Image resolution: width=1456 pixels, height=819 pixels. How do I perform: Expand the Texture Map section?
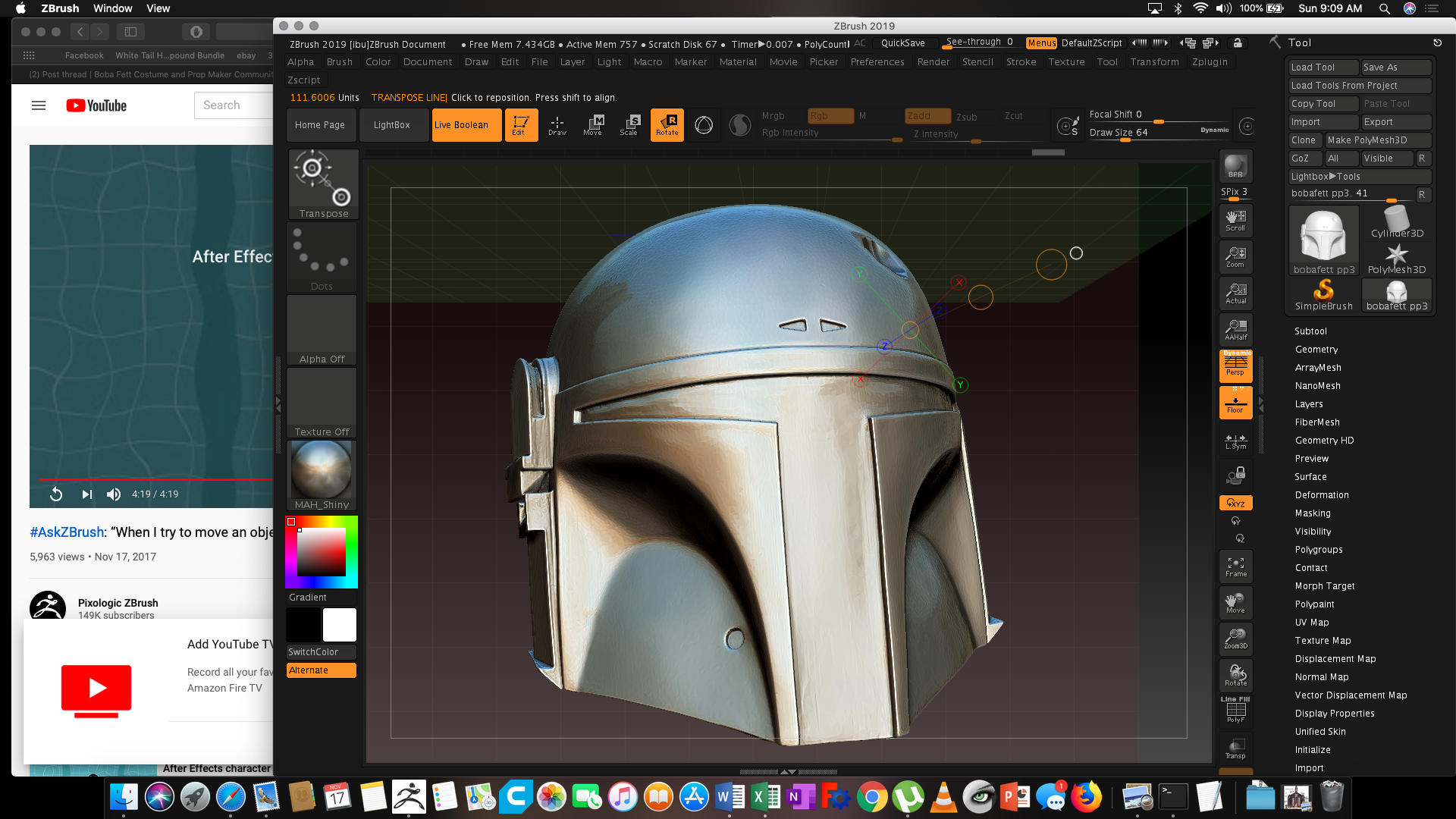pyautogui.click(x=1323, y=641)
